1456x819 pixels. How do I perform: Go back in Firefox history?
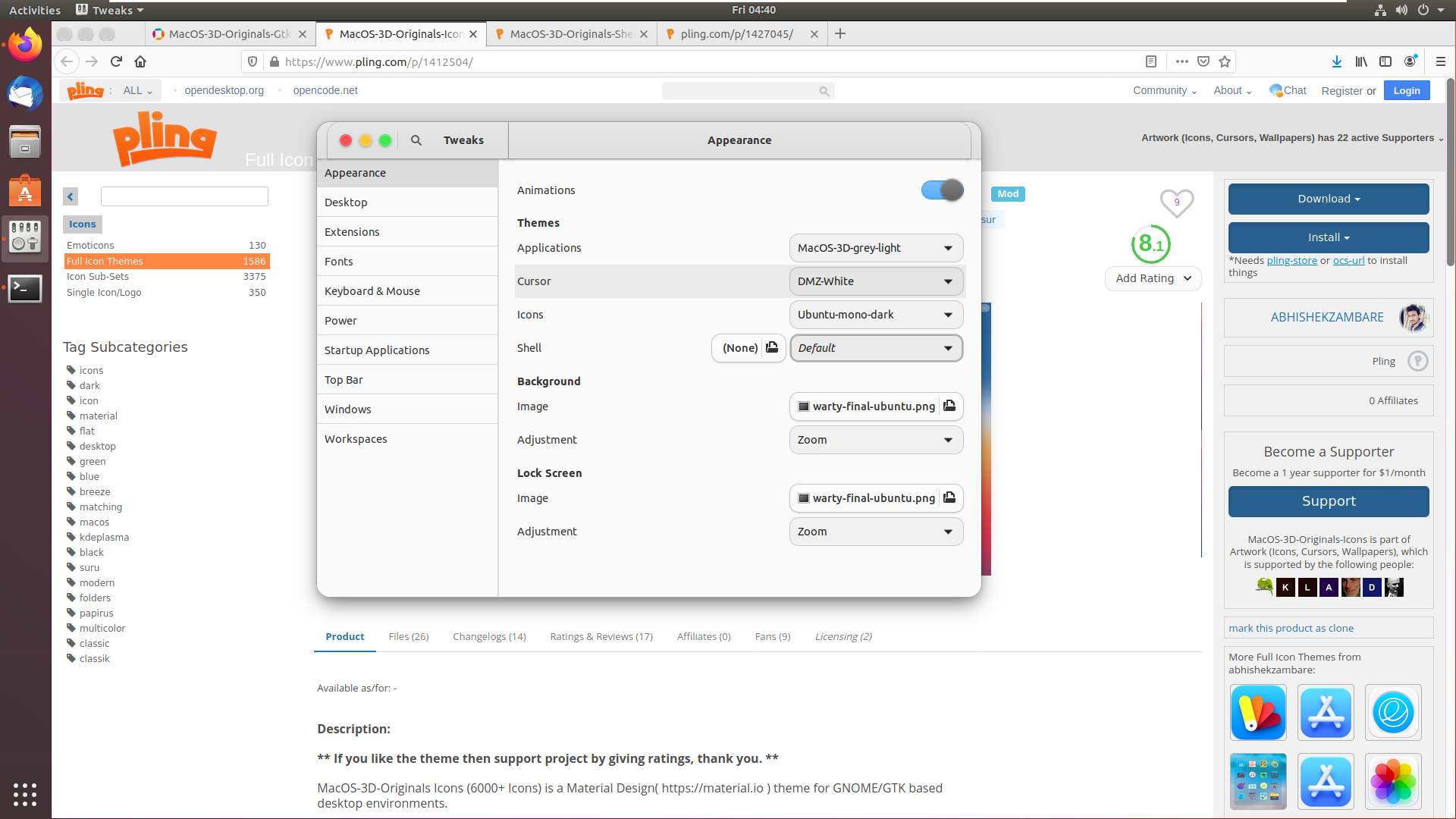coord(67,61)
